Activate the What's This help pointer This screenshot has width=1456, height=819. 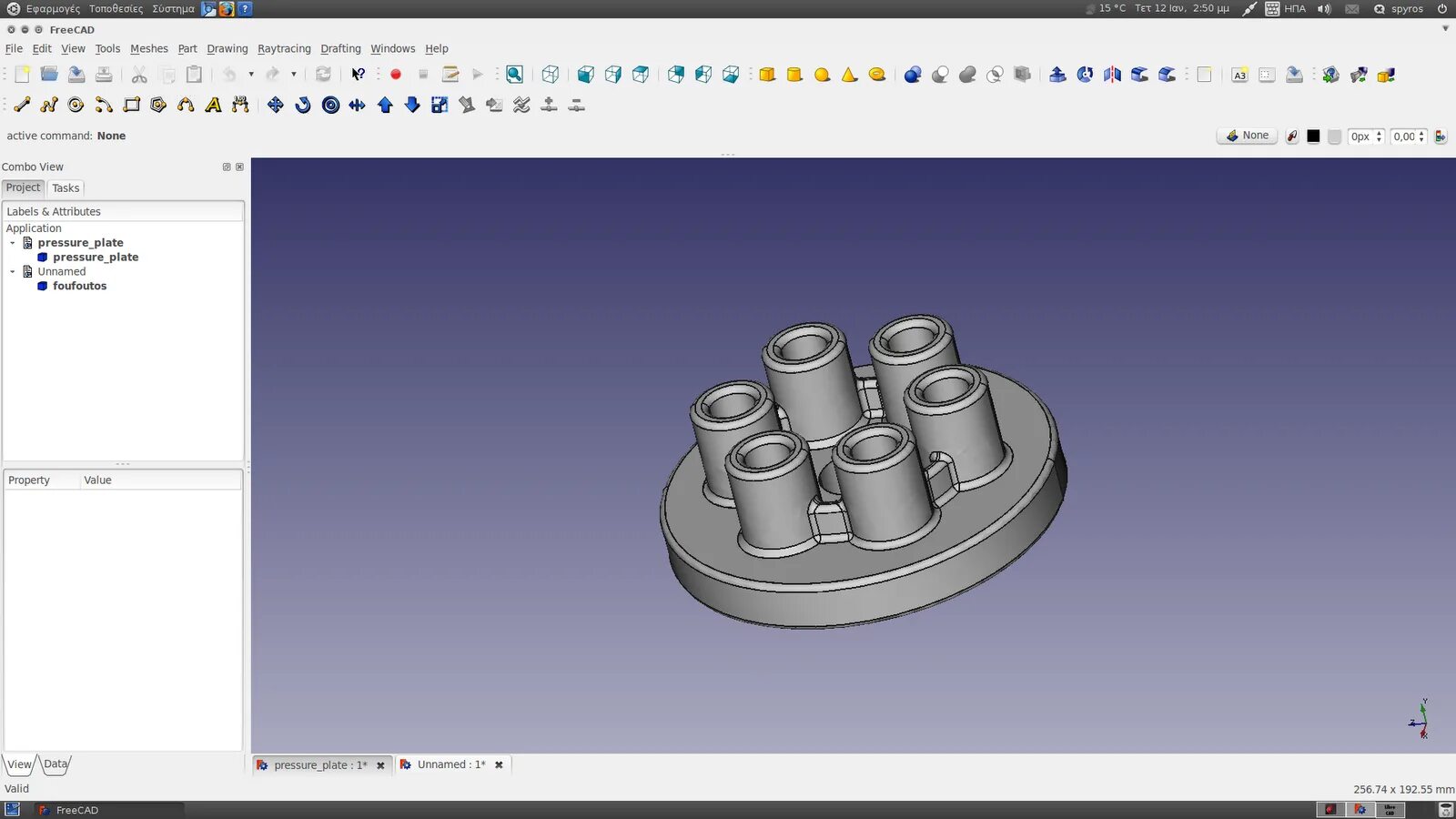pyautogui.click(x=359, y=75)
